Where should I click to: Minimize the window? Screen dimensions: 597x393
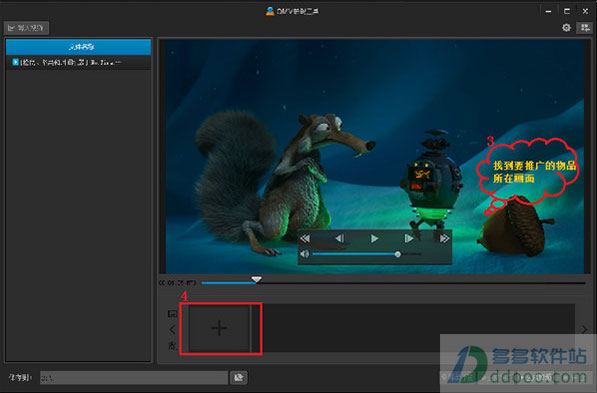click(548, 11)
